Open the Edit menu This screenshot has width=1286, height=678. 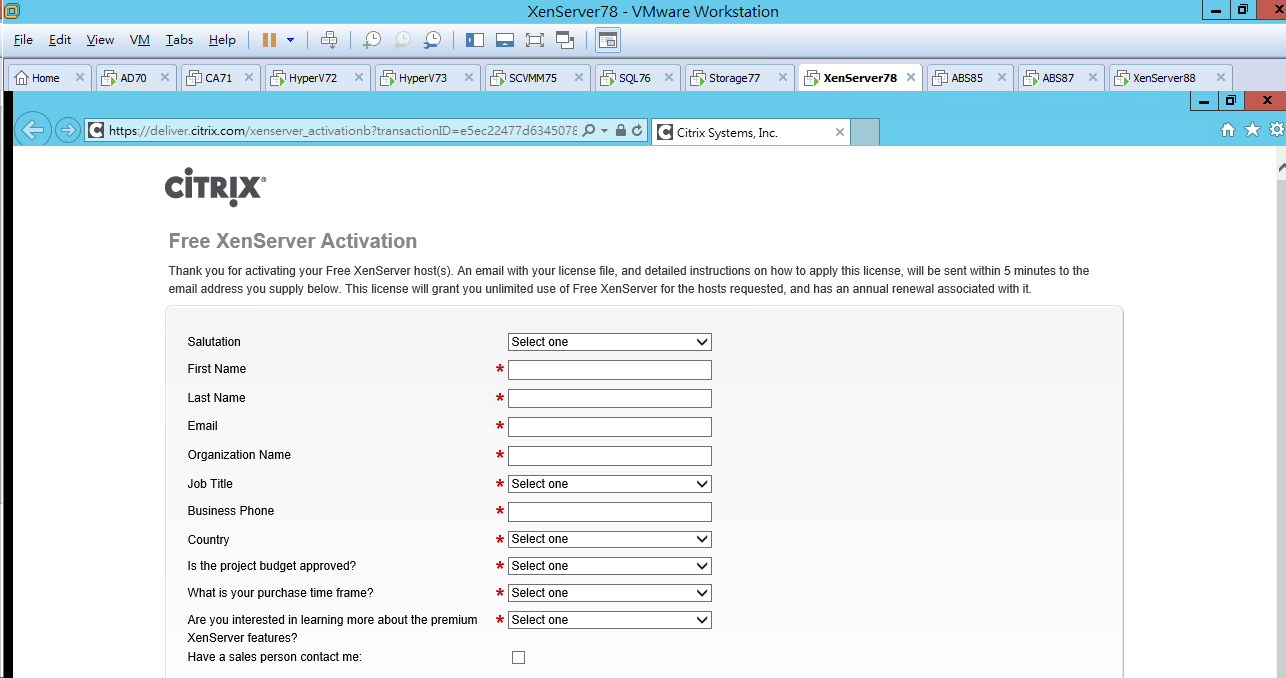[x=60, y=40]
